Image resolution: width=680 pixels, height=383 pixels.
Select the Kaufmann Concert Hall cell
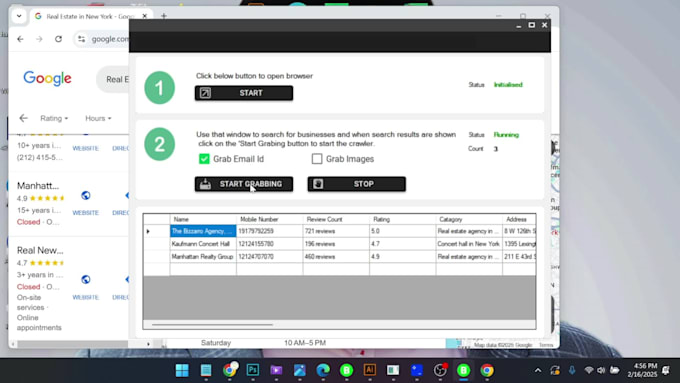pyautogui.click(x=203, y=244)
